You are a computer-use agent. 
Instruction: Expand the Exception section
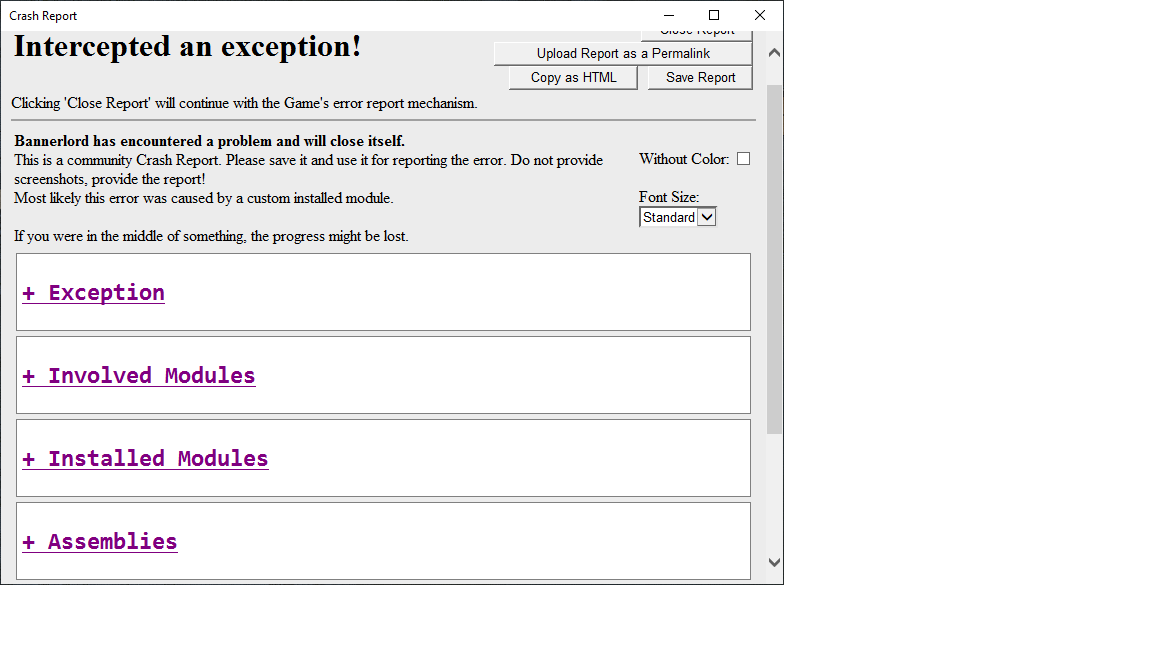93,292
